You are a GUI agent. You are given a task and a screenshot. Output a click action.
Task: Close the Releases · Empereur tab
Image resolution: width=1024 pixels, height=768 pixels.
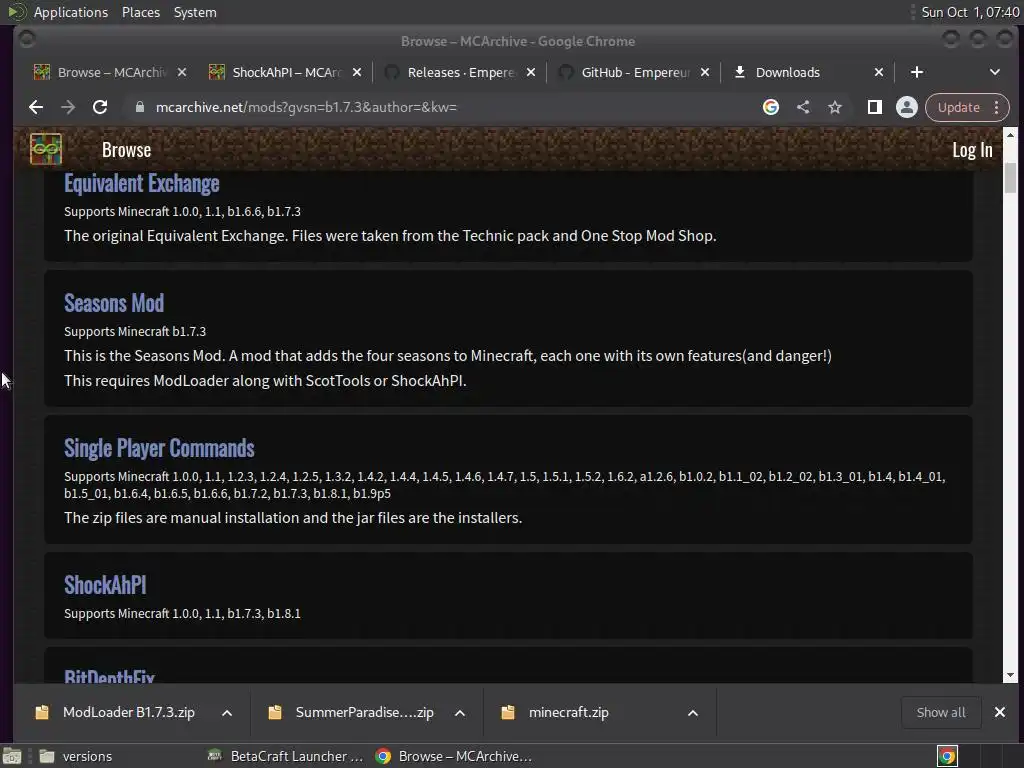[531, 72]
